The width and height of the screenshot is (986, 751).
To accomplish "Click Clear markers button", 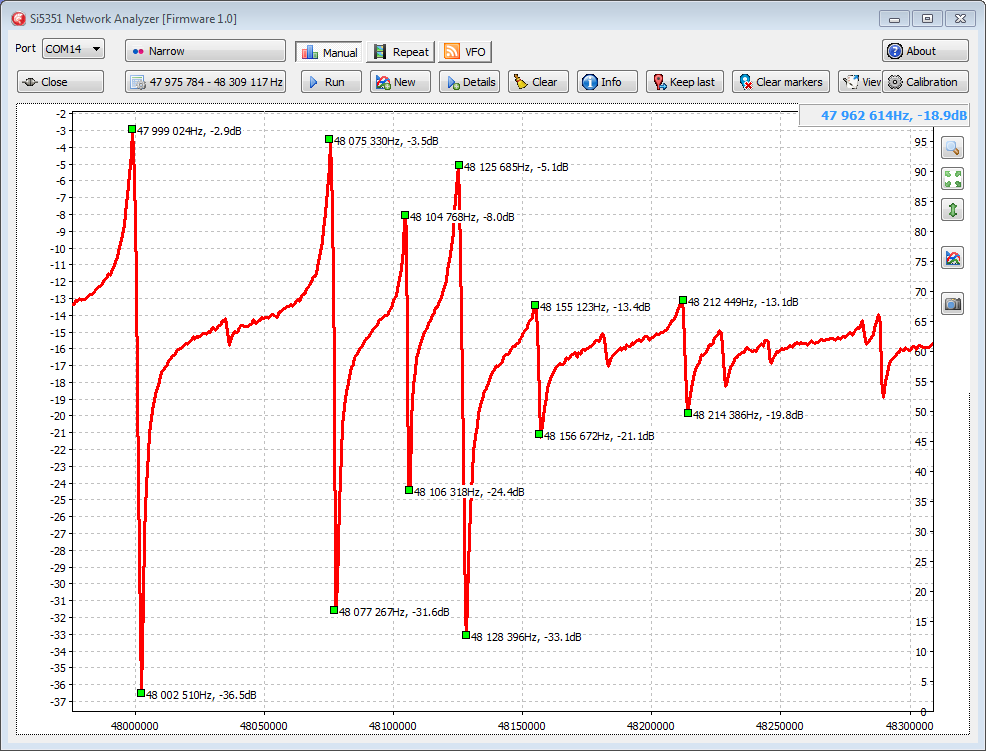I will click(x=780, y=82).
